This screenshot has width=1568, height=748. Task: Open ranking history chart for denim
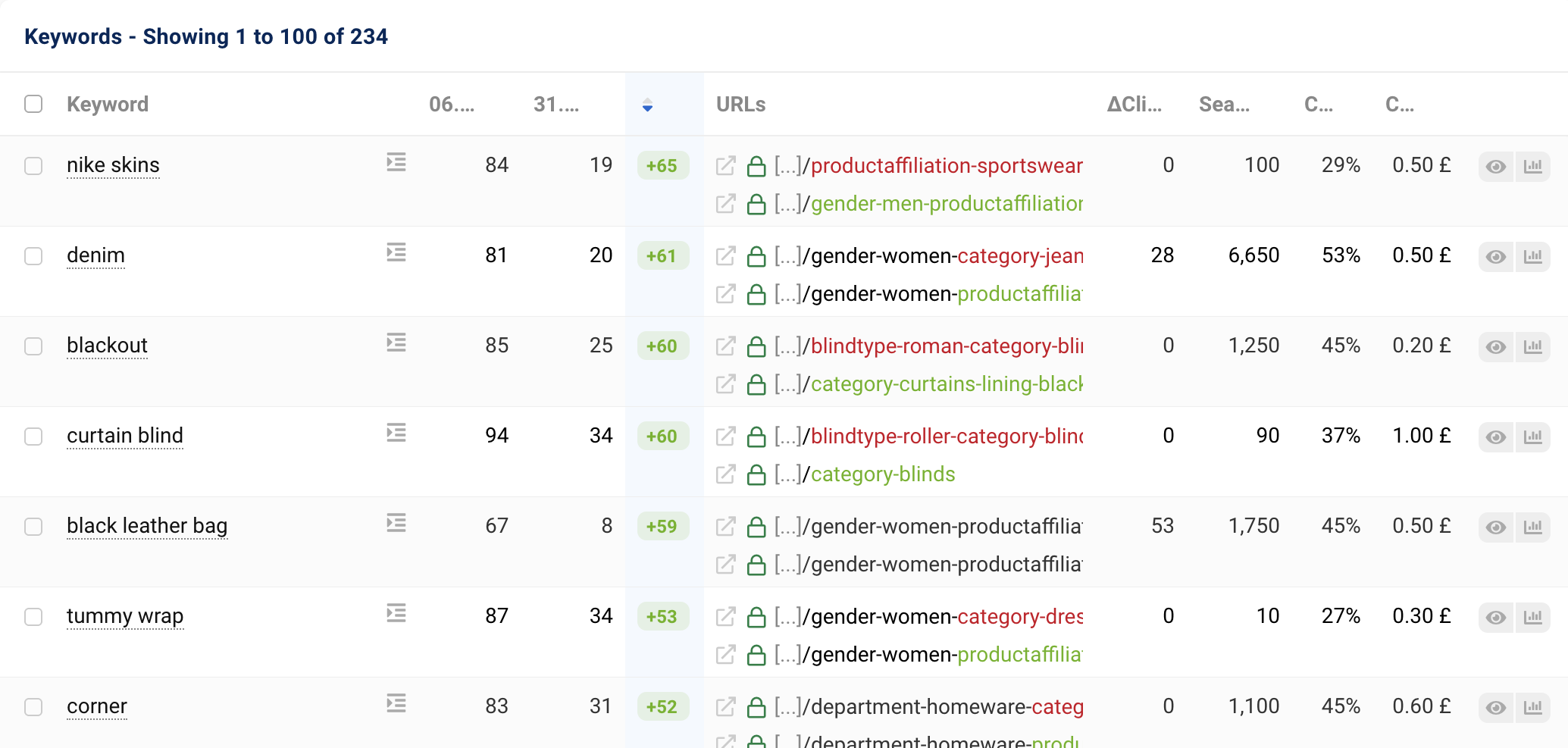[x=1532, y=257]
